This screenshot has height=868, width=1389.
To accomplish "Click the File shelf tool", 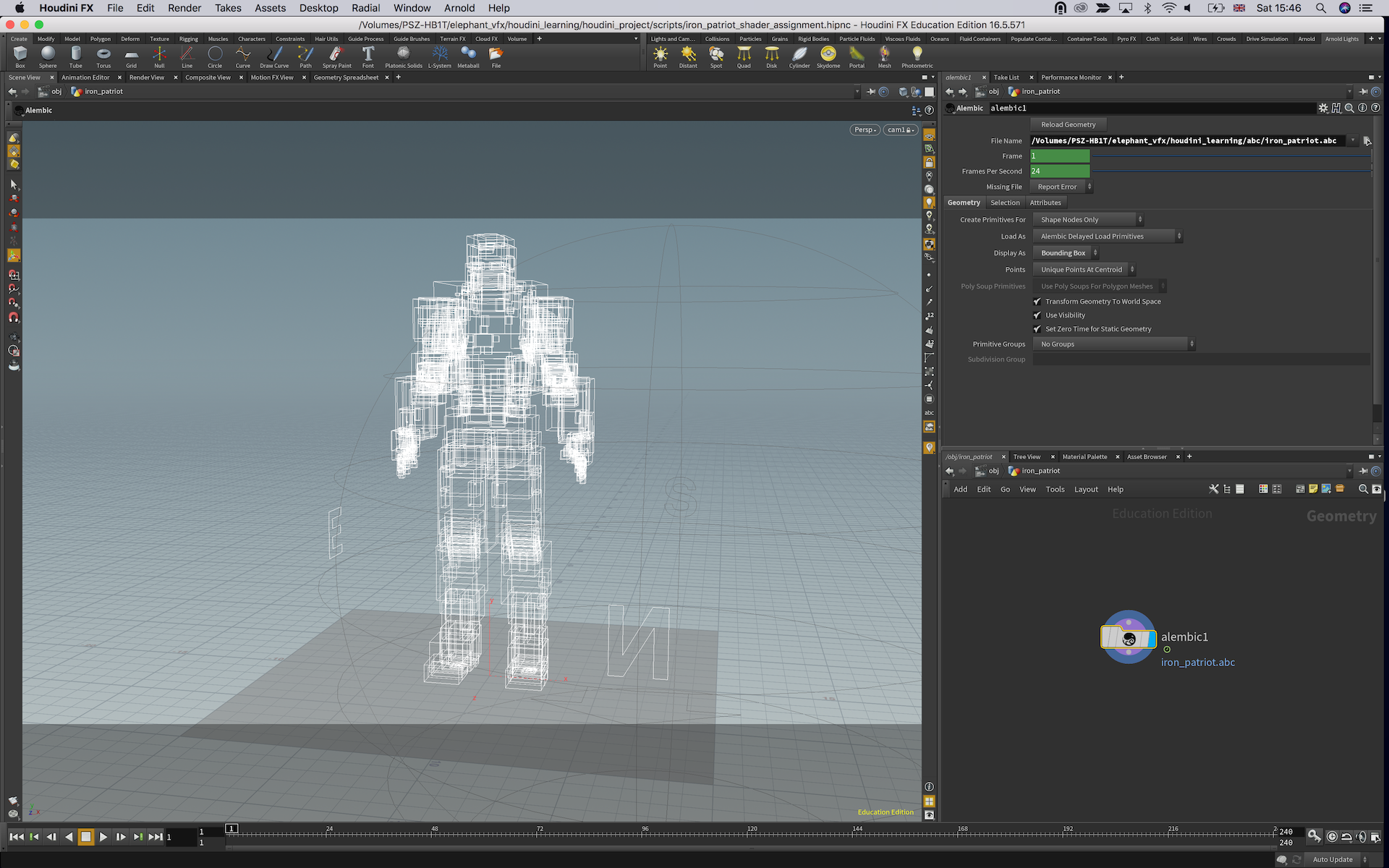I will click(x=496, y=56).
